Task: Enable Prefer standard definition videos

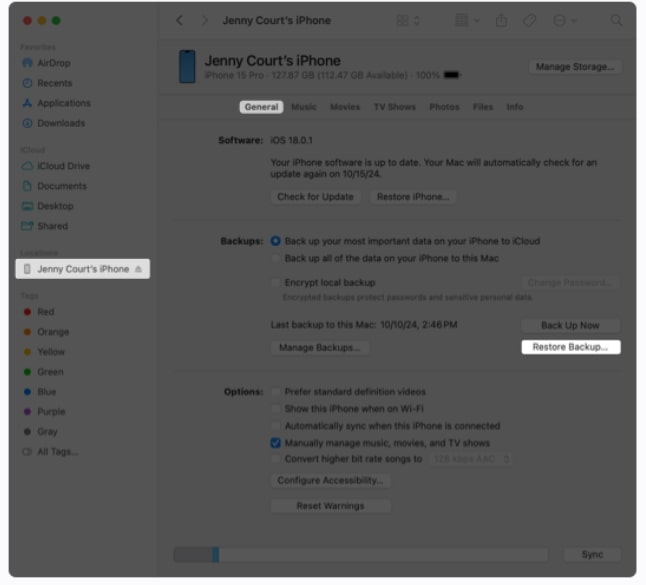Action: coord(276,392)
